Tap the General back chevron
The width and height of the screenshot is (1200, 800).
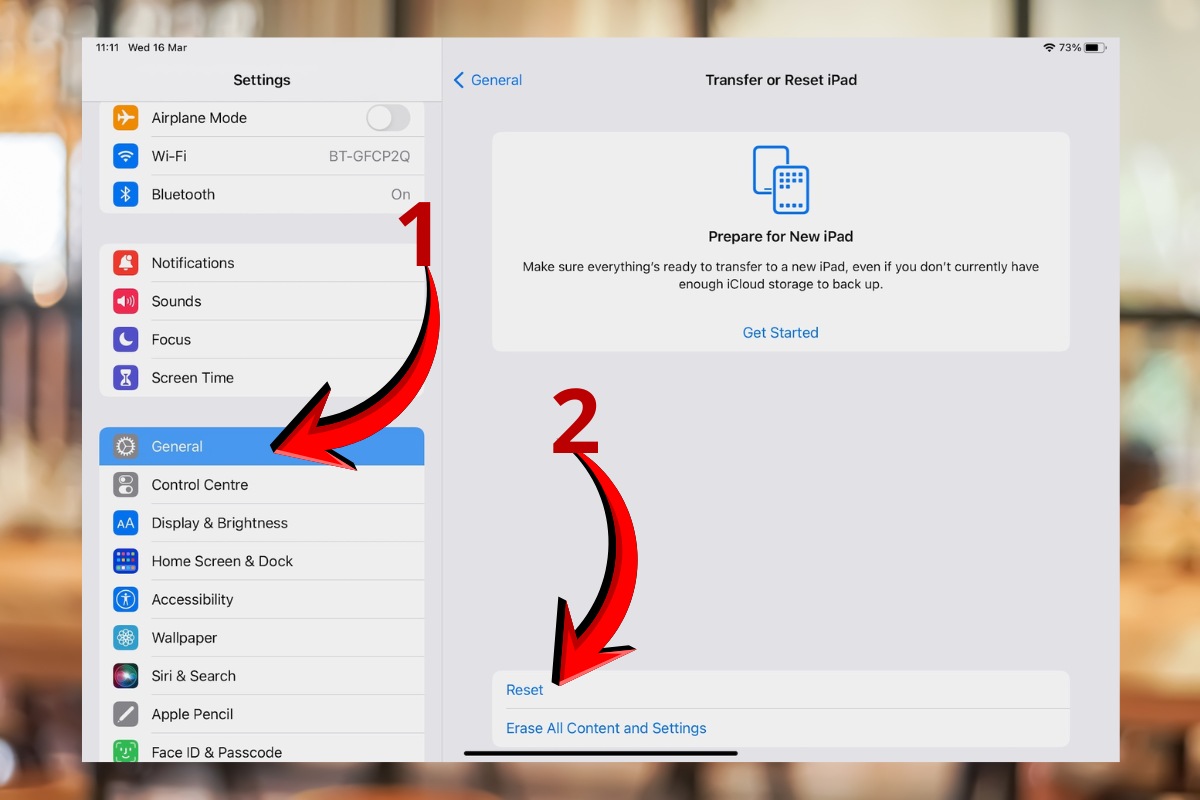487,79
